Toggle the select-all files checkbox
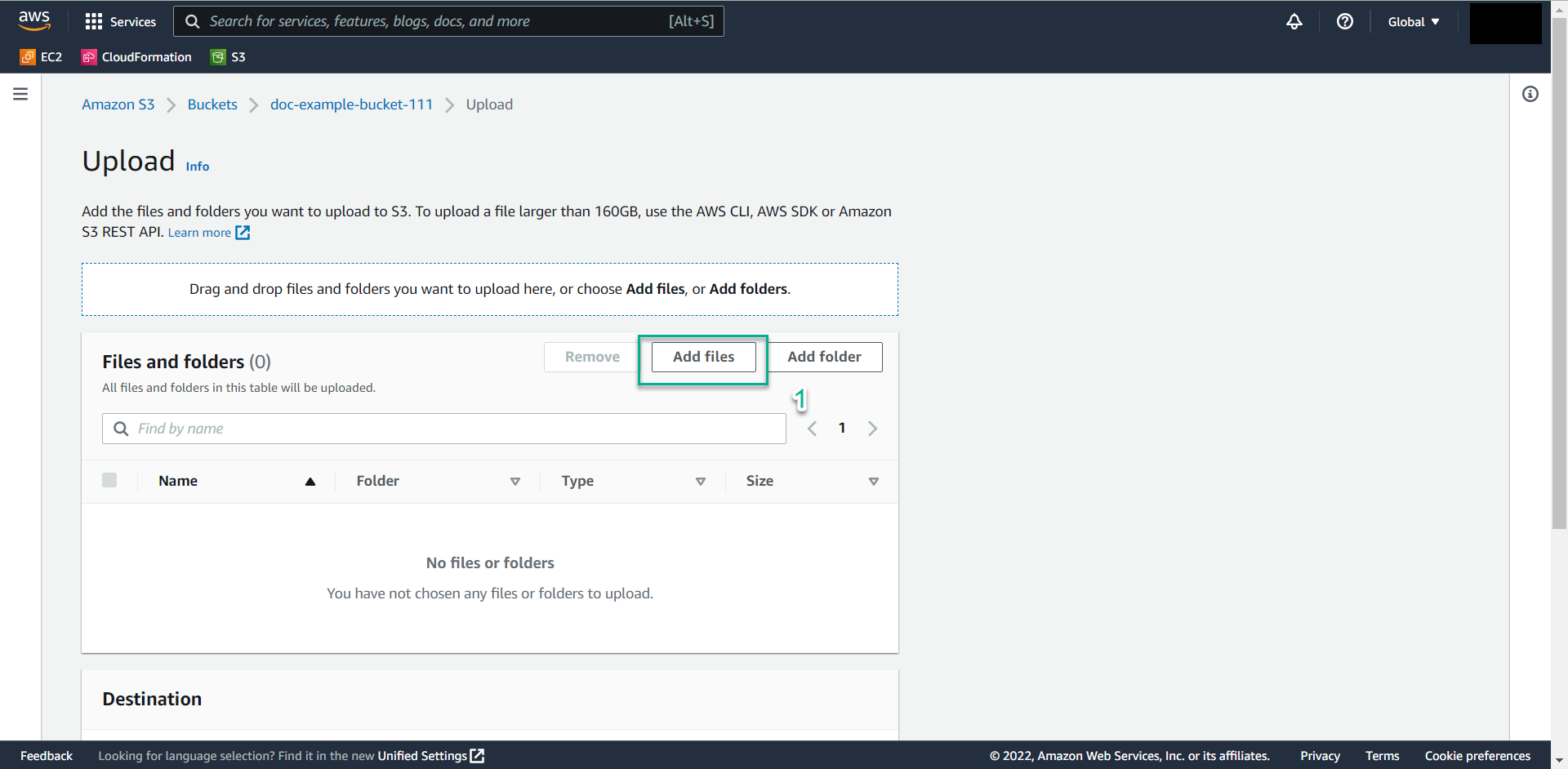1568x769 pixels. [109, 480]
